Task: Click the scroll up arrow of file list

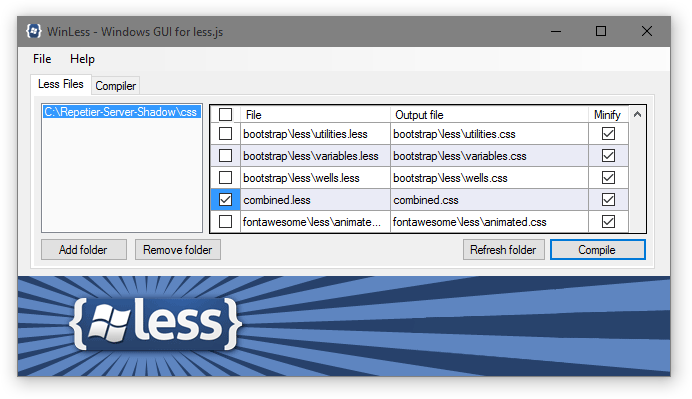Action: point(637,115)
